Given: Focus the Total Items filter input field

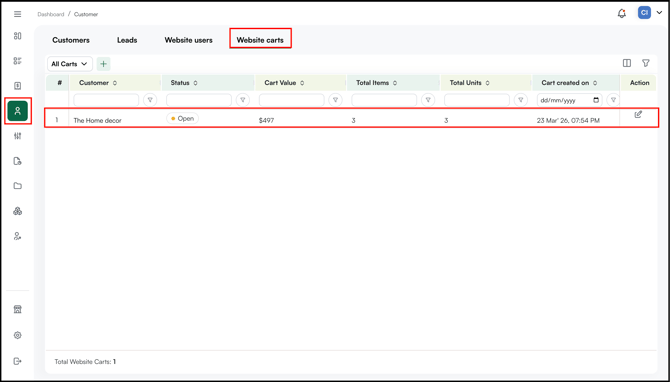Looking at the screenshot, I should (384, 100).
